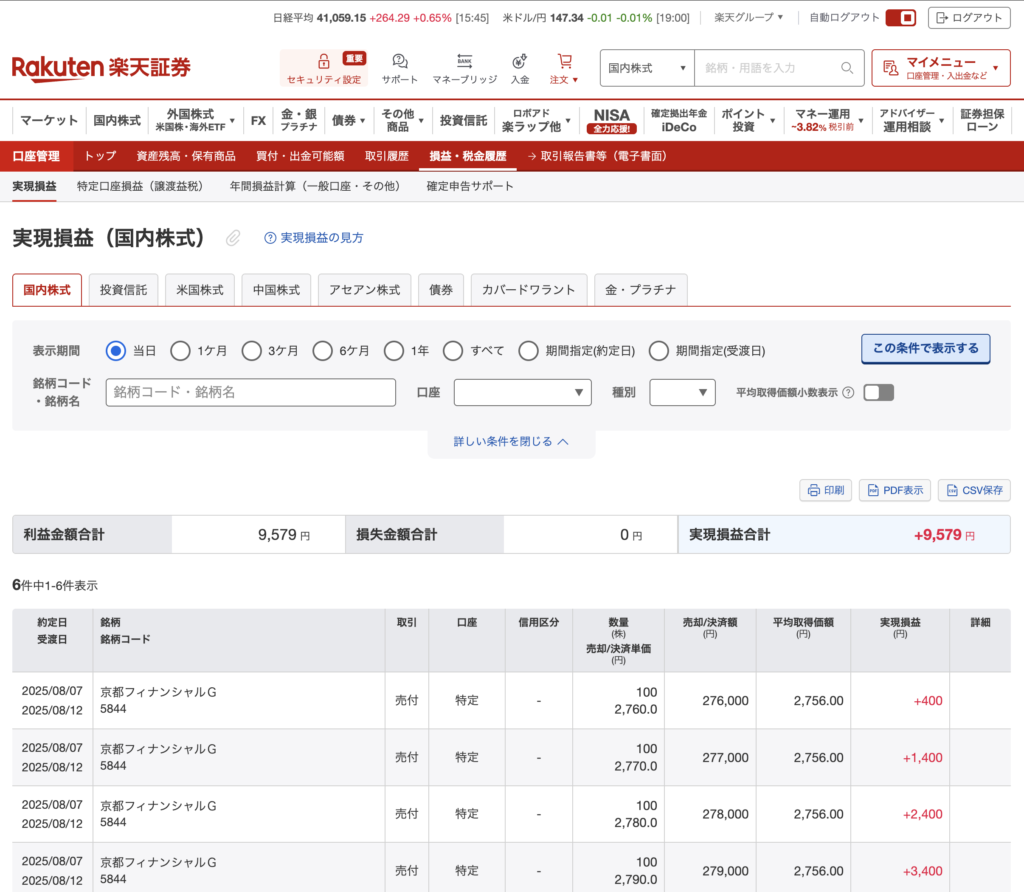Viewport: 1024px width, 892px height.
Task: Select 期間指定(約定日) radio button
Action: 528,351
